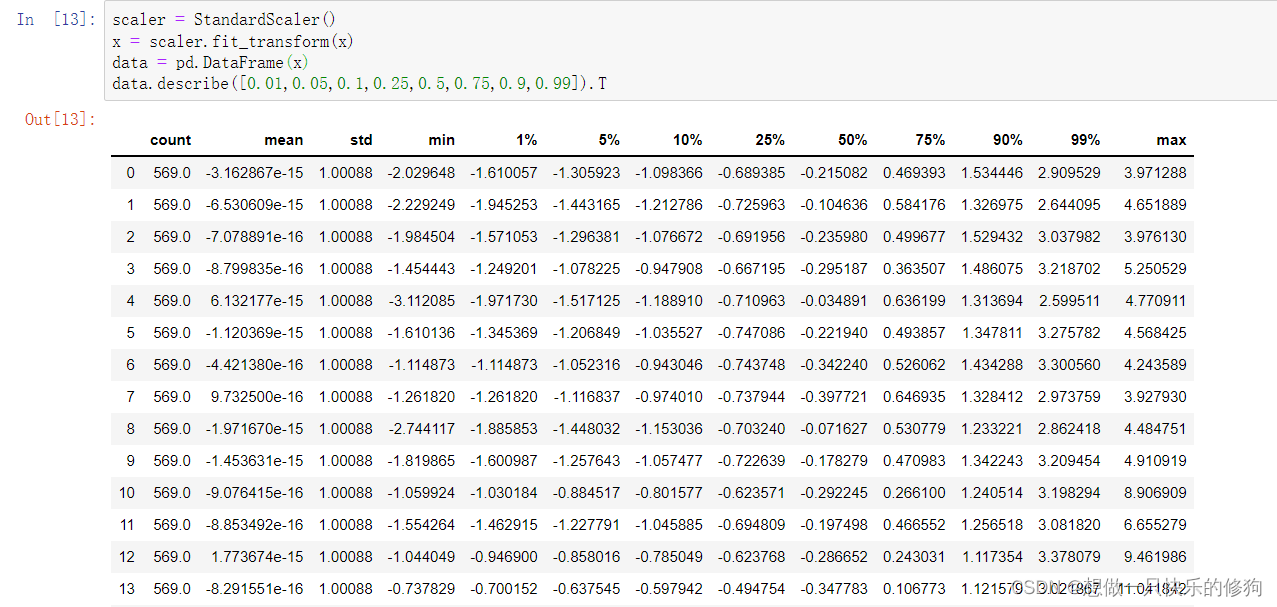This screenshot has height=607, width=1277.
Task: Click 50% value -0.215082
Action: pos(834,172)
